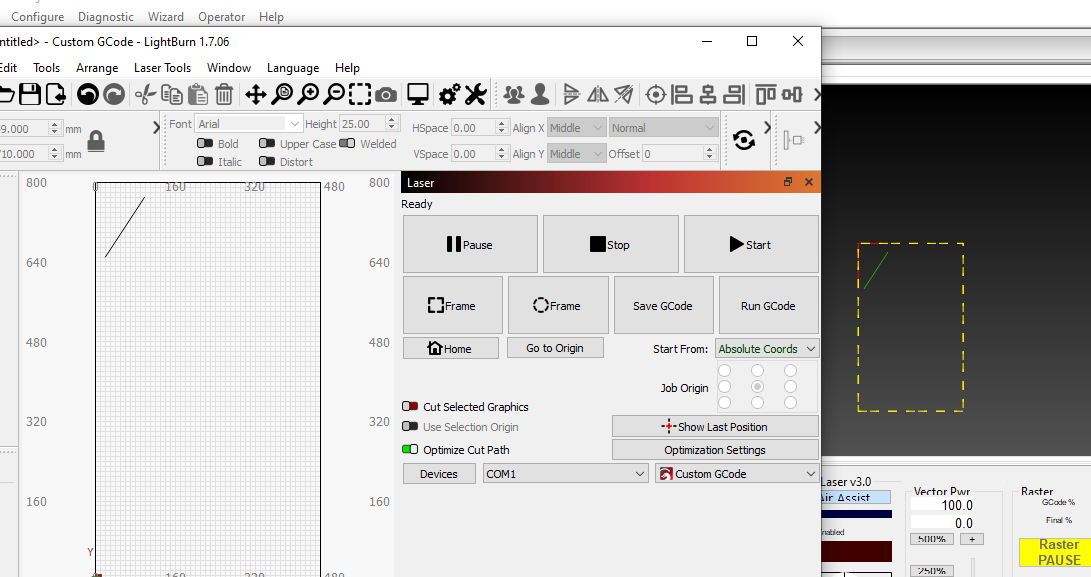This screenshot has height=577, width=1091.
Task: Click the Export/Save As file icon
Action: click(x=56, y=94)
